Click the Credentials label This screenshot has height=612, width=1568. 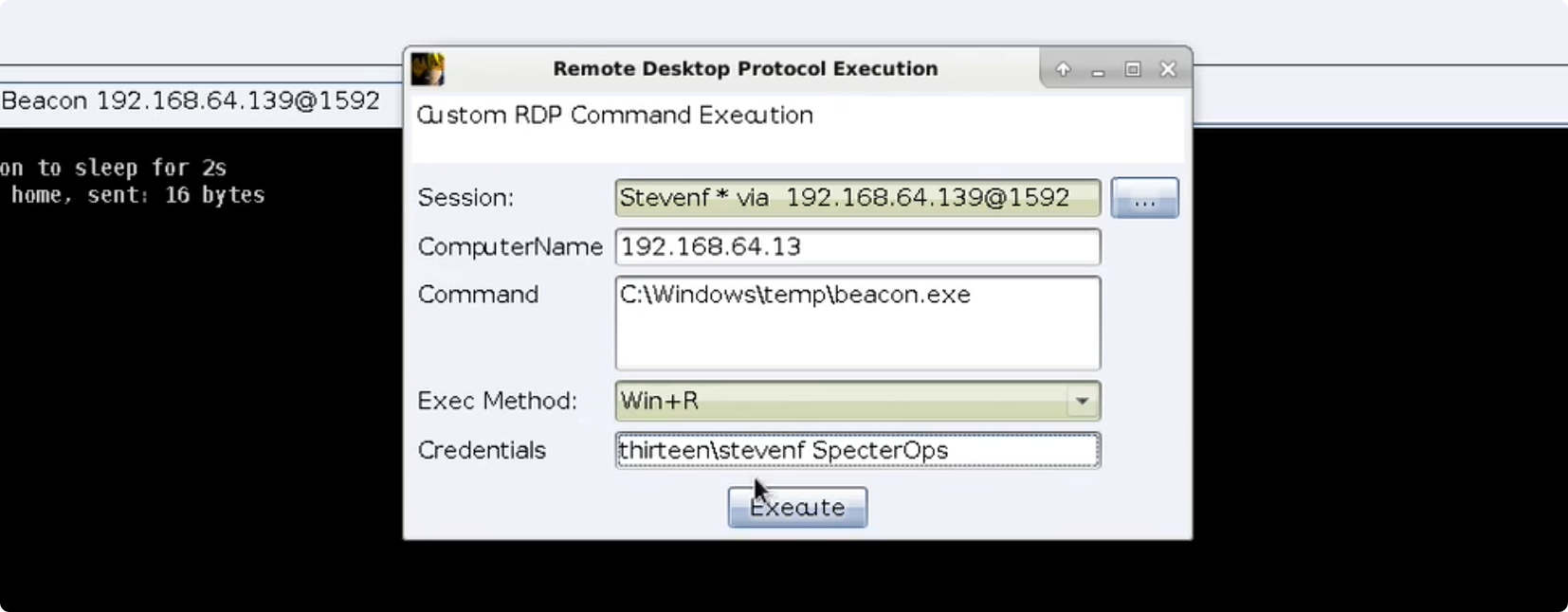coord(482,450)
